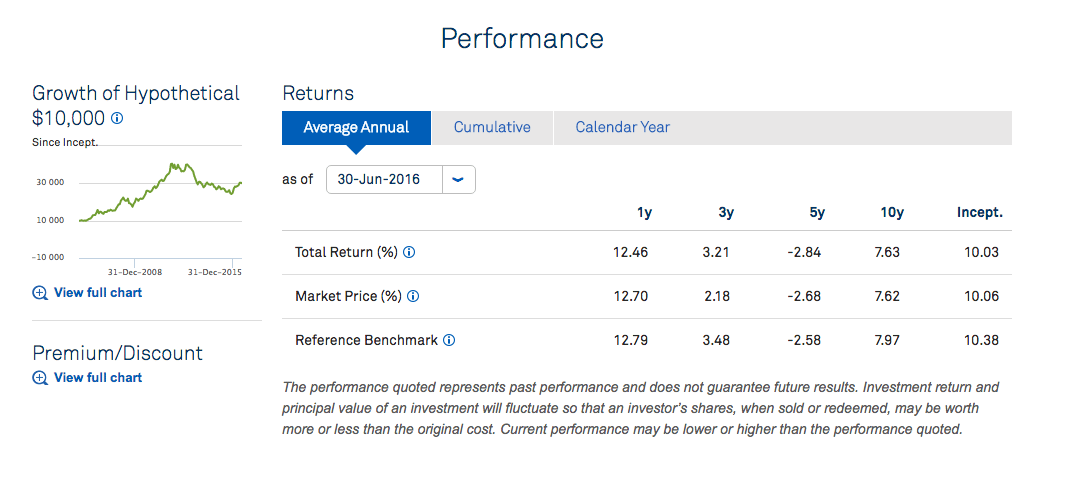The image size is (1080, 479).
Task: Click Total Return 3y value 3.21
Action: [x=716, y=252]
